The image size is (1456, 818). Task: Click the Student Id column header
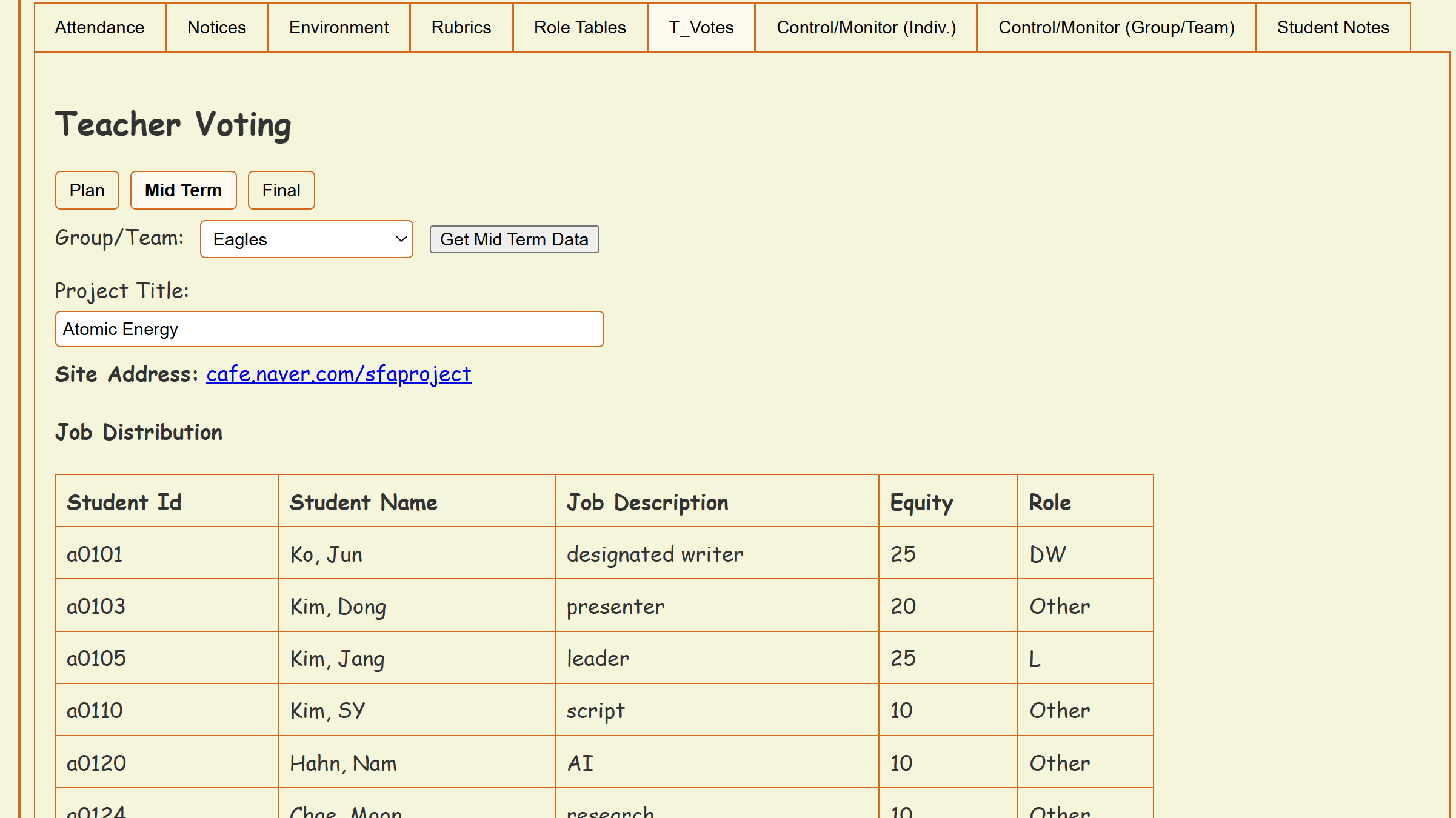pyautogui.click(x=124, y=502)
